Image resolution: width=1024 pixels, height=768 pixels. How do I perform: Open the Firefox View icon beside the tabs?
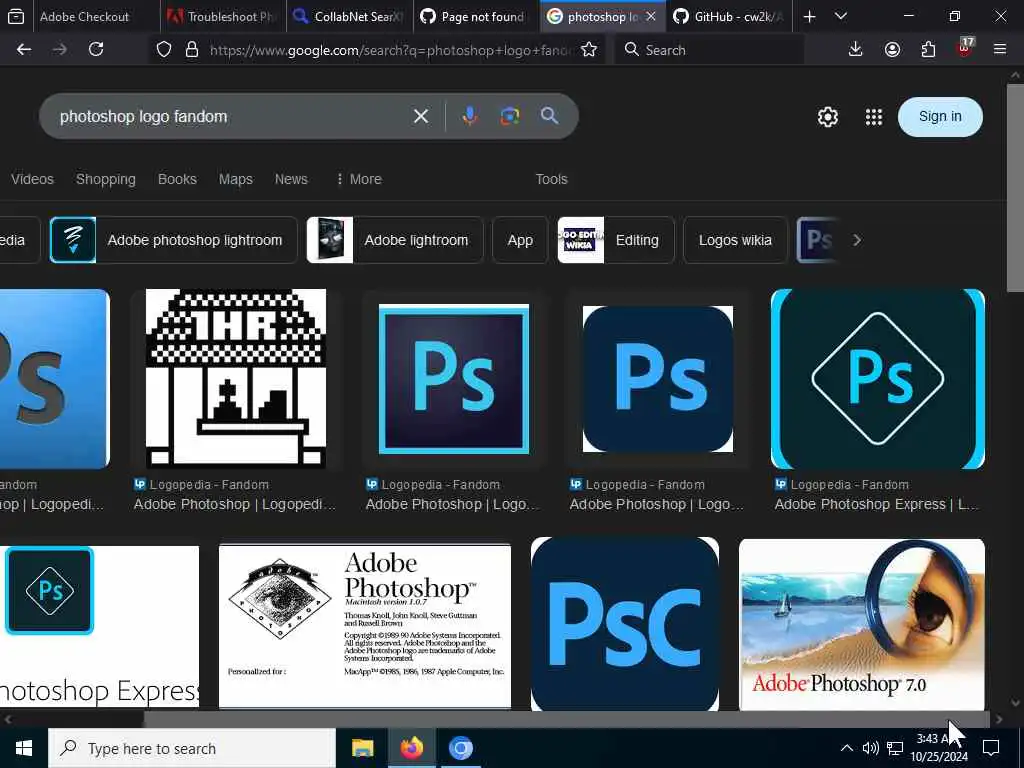tap(16, 17)
